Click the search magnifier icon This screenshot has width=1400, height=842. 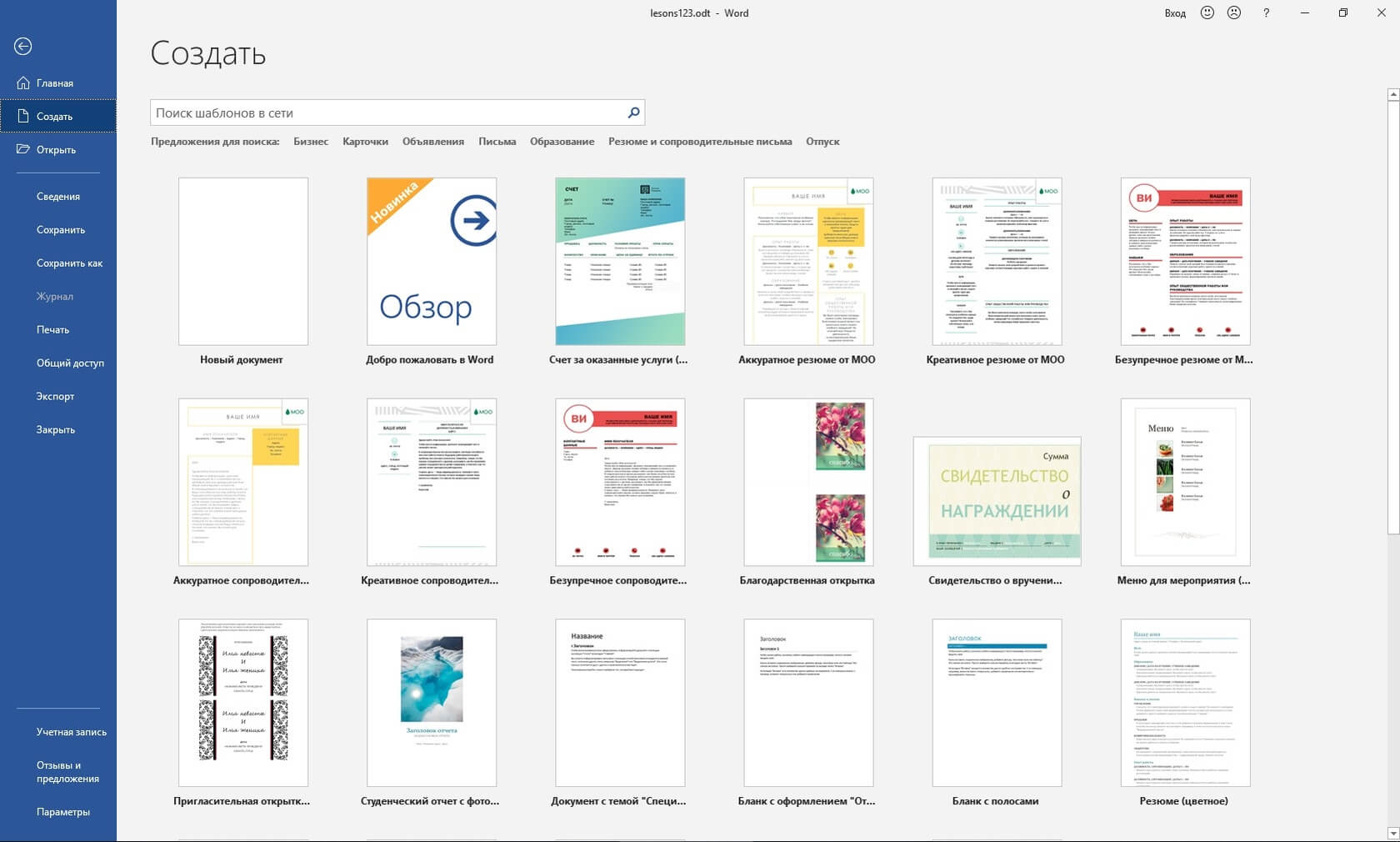coord(633,113)
